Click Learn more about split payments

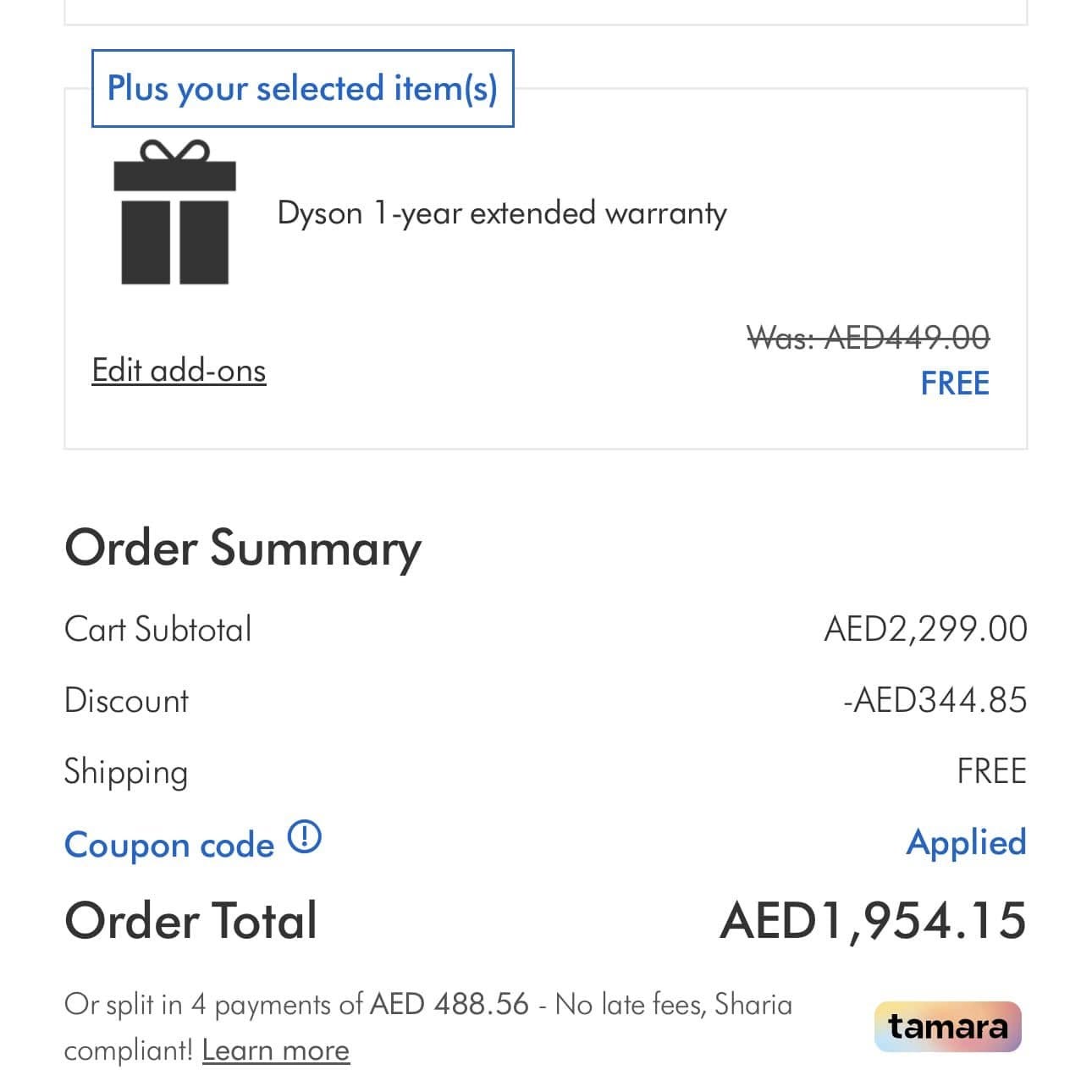[x=275, y=1051]
